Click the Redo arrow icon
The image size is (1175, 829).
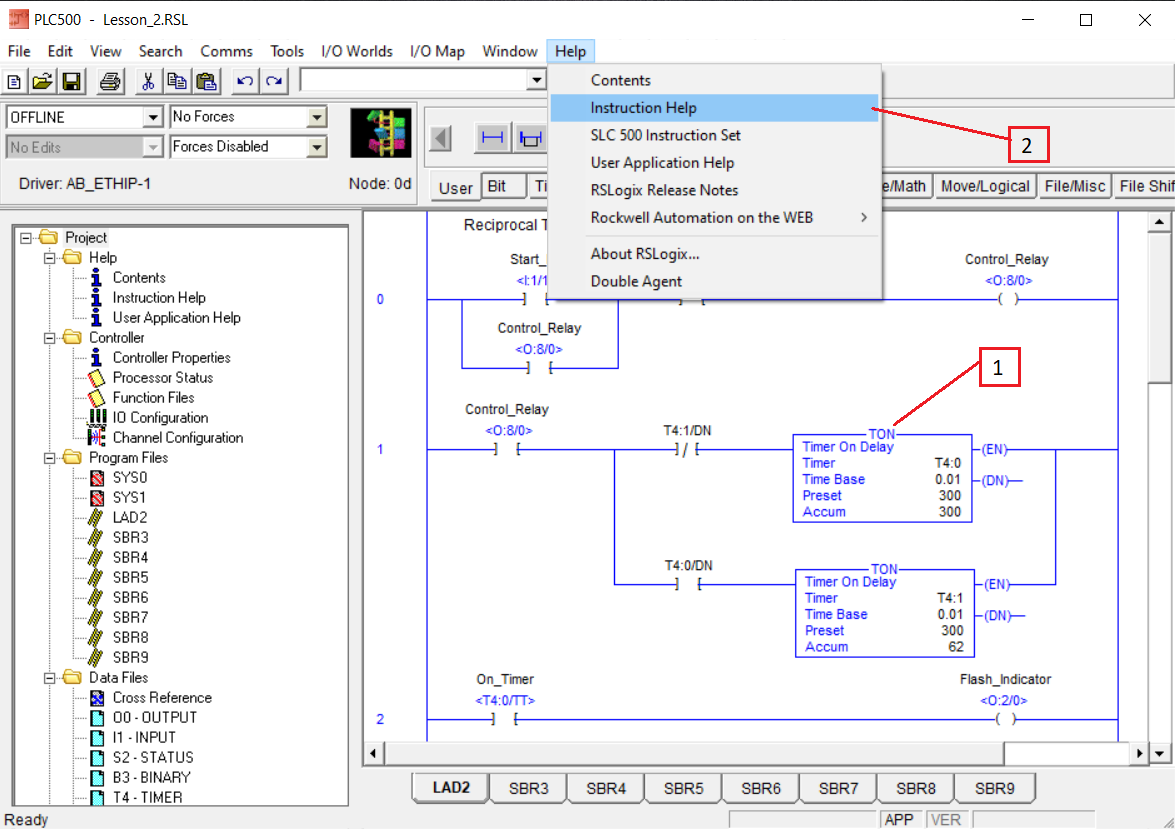pos(274,81)
